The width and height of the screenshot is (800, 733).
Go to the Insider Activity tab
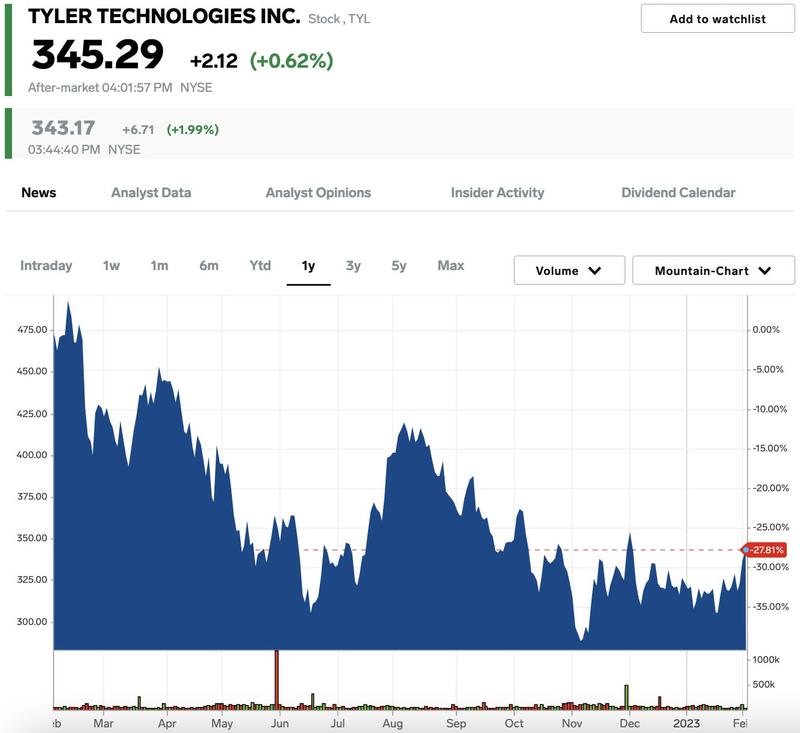497,193
